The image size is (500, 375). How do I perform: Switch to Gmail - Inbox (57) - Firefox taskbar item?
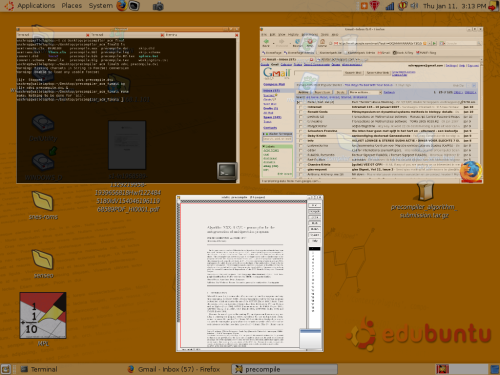coord(174,369)
